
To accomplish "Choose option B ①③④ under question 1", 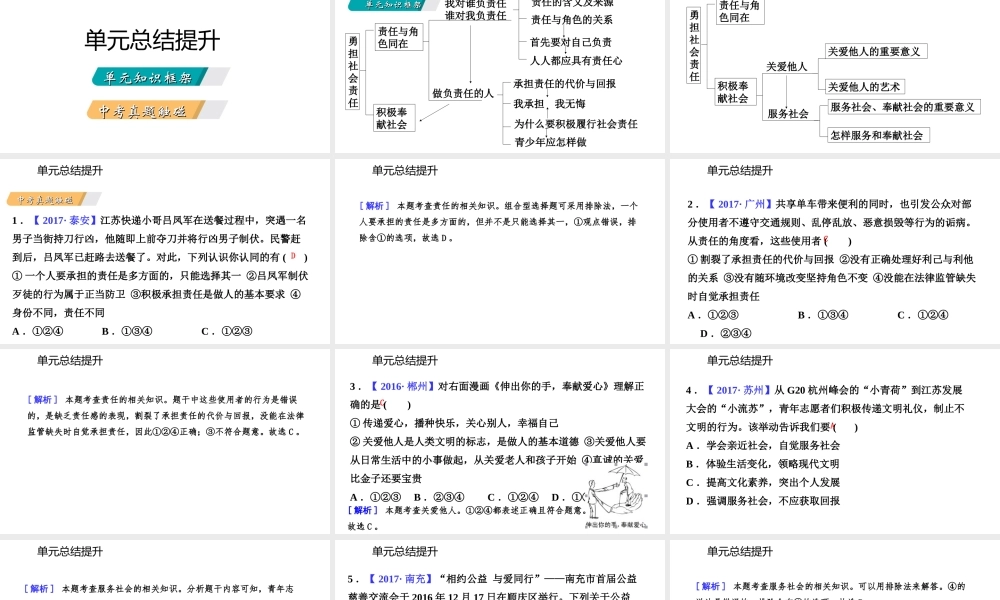I will click(x=127, y=331).
